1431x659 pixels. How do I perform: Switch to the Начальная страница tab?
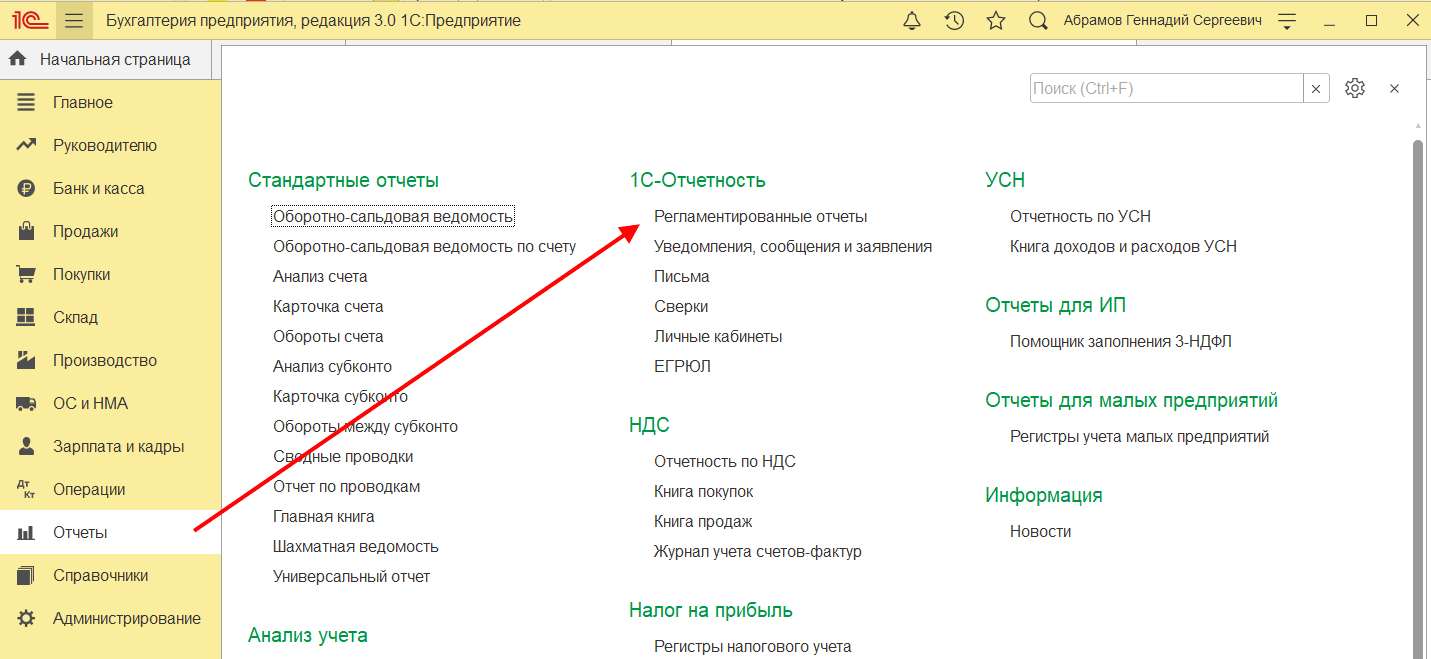pos(105,59)
